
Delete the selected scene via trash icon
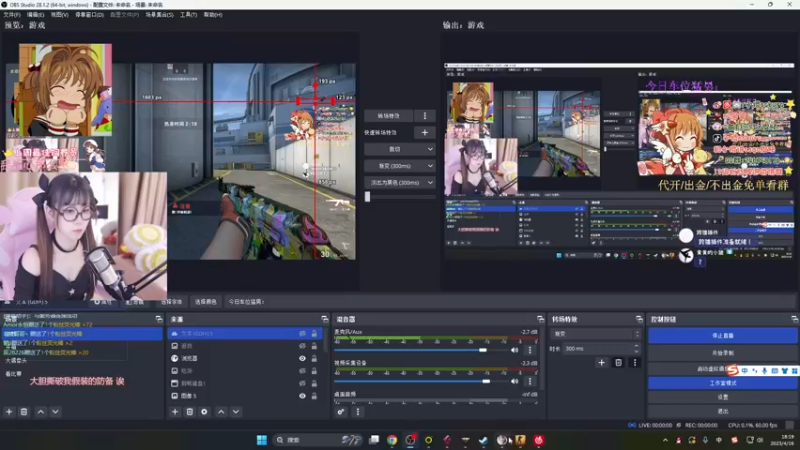pyautogui.click(x=24, y=412)
